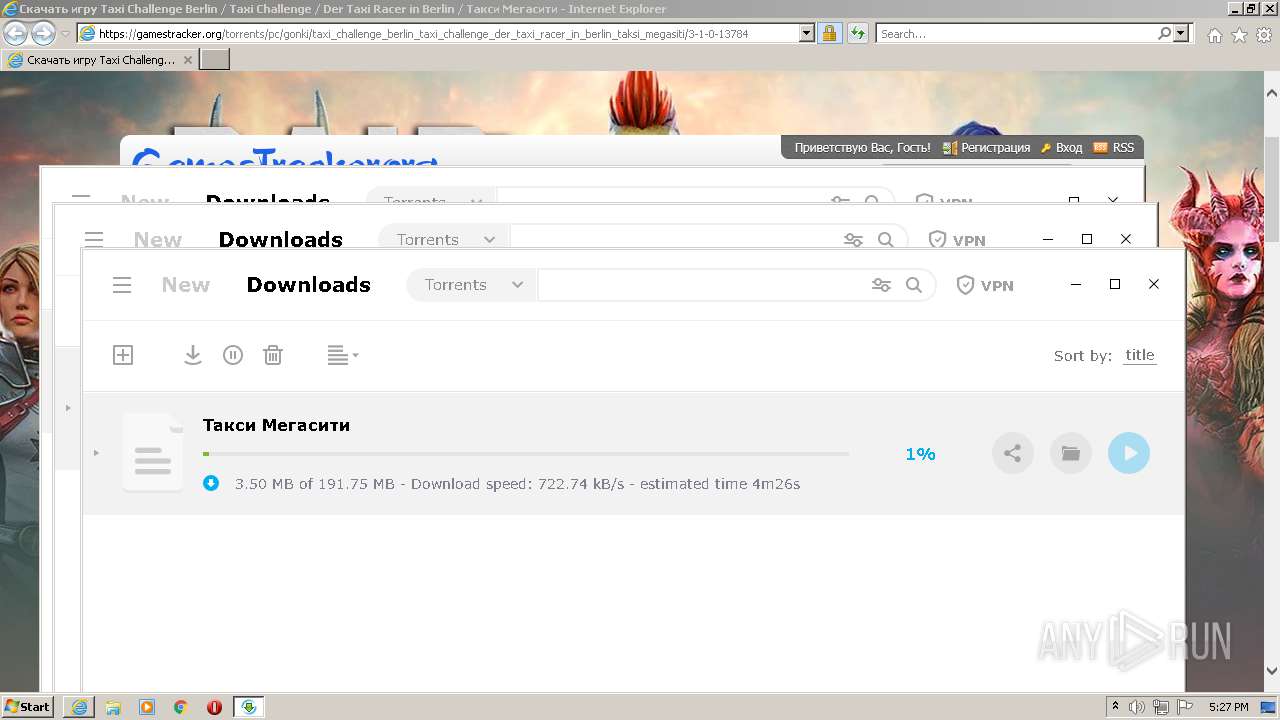Open the address bar history dropdown
This screenshot has width=1280, height=720.
(x=807, y=34)
